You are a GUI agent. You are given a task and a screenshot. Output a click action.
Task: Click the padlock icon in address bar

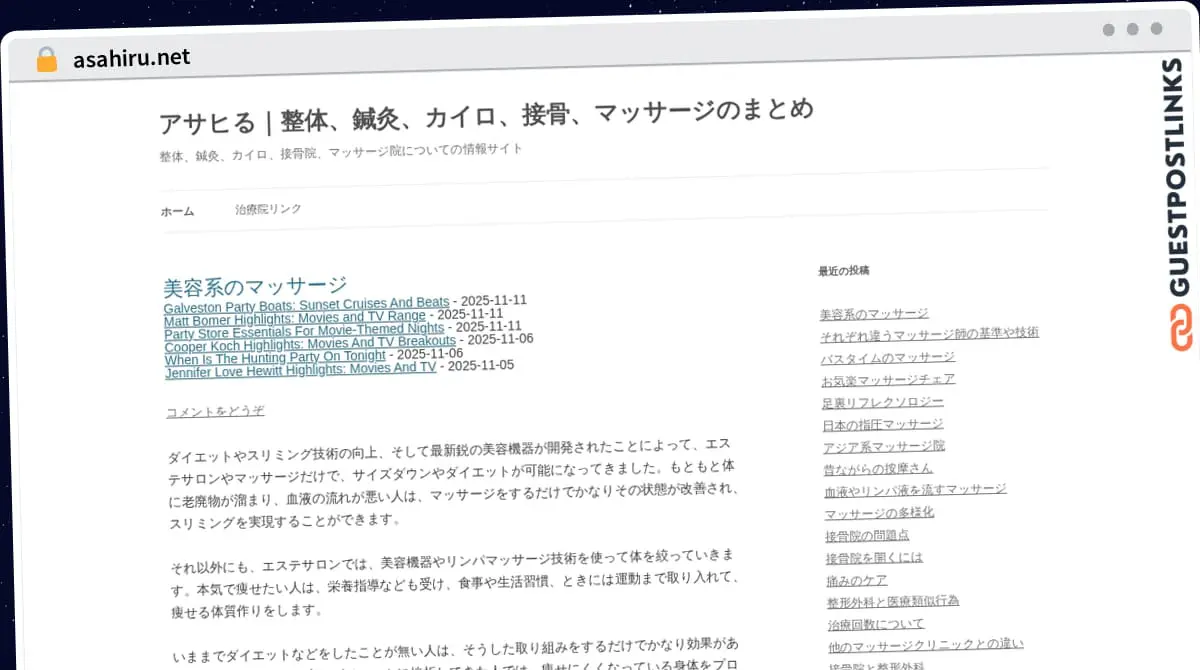tap(46, 60)
